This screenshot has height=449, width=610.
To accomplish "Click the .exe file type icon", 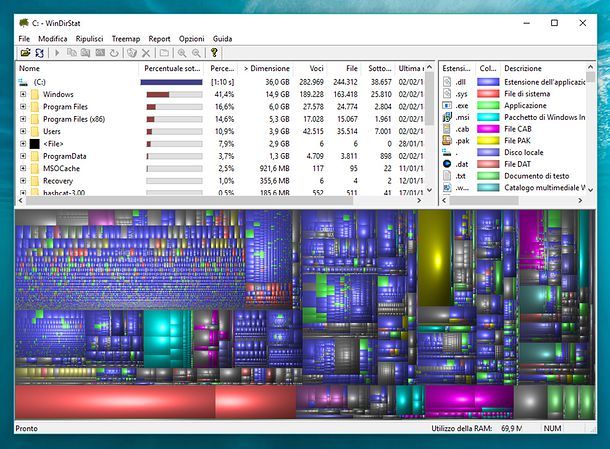I will 447,105.
